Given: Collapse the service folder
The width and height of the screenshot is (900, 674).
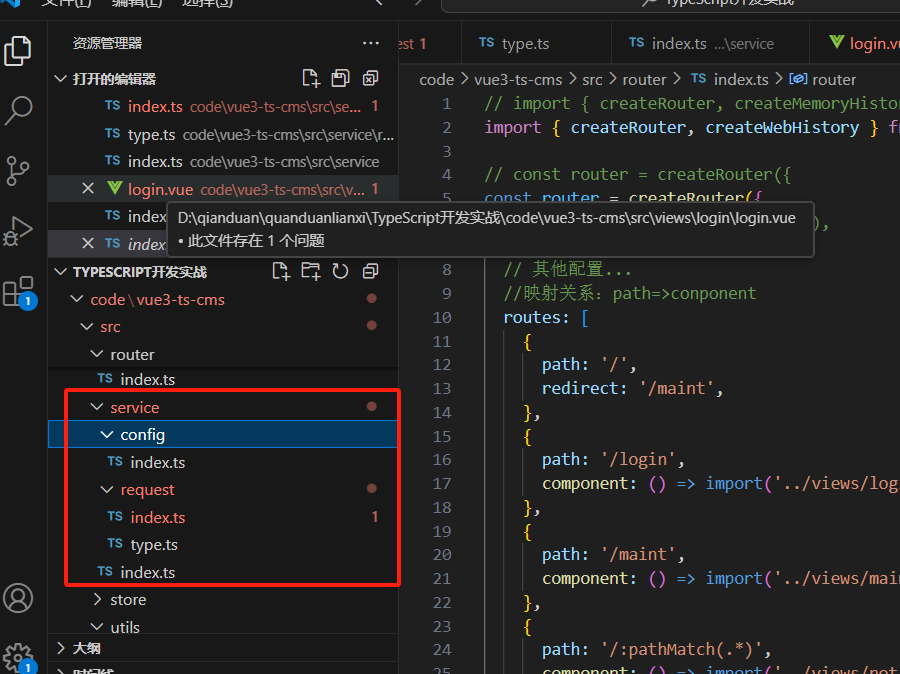Looking at the screenshot, I should coord(97,407).
